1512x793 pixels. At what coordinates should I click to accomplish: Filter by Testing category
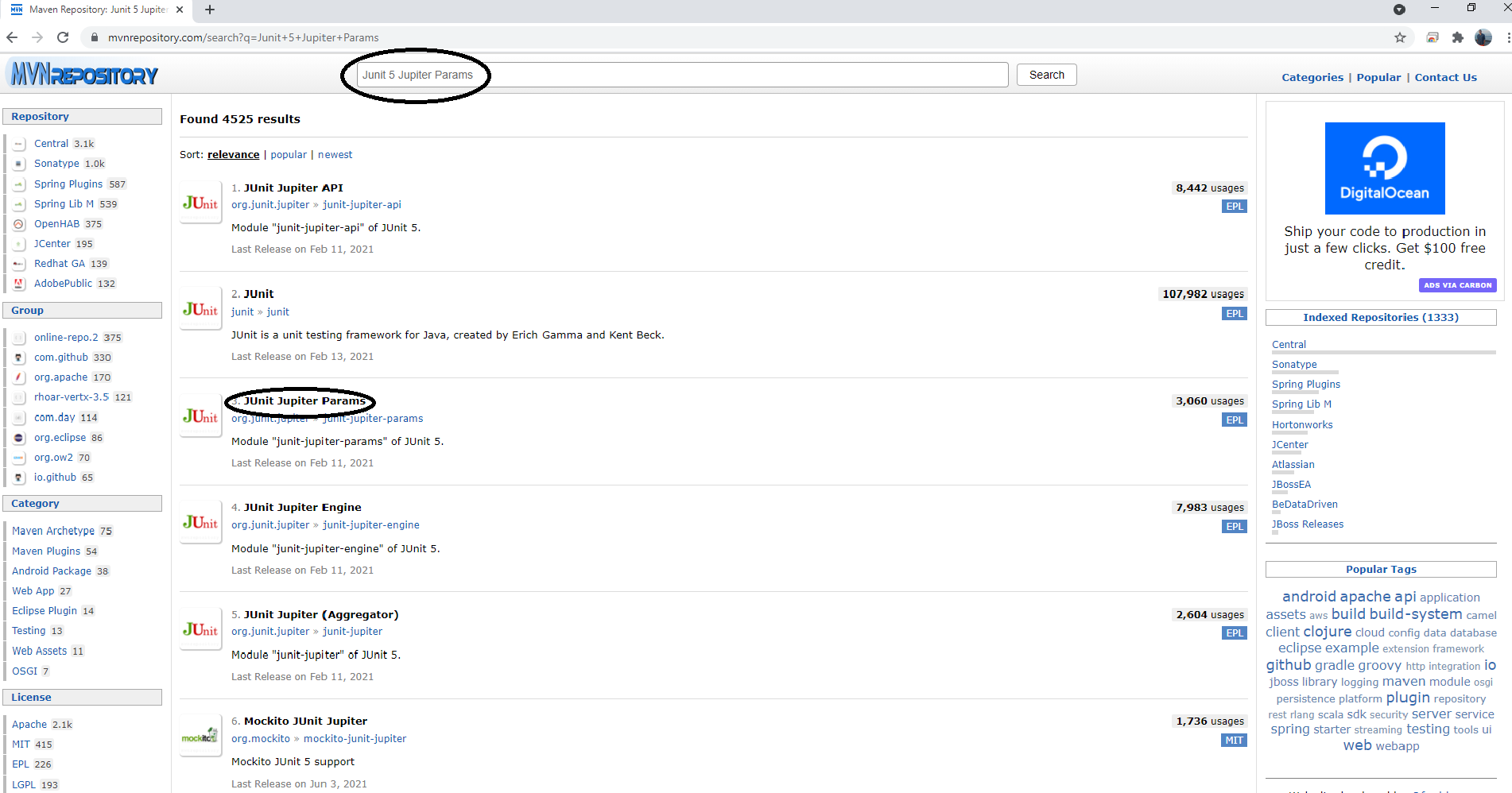tap(29, 630)
